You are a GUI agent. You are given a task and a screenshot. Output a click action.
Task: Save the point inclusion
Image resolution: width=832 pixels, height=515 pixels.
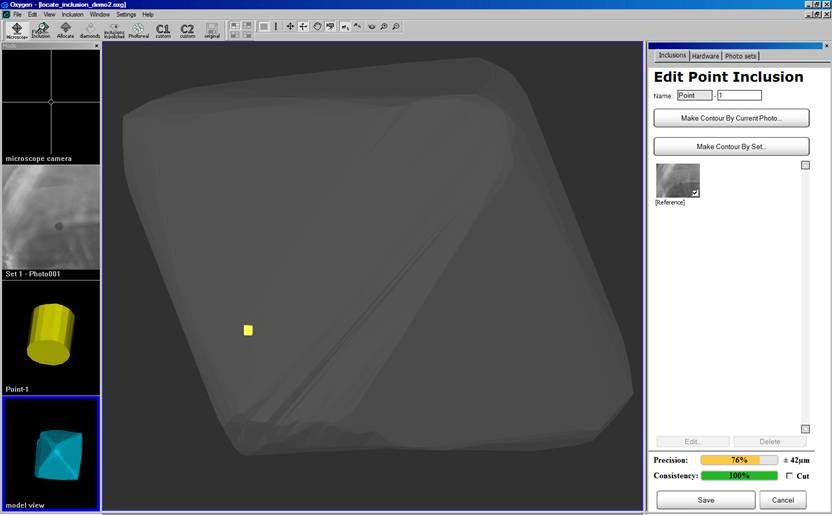coord(705,500)
